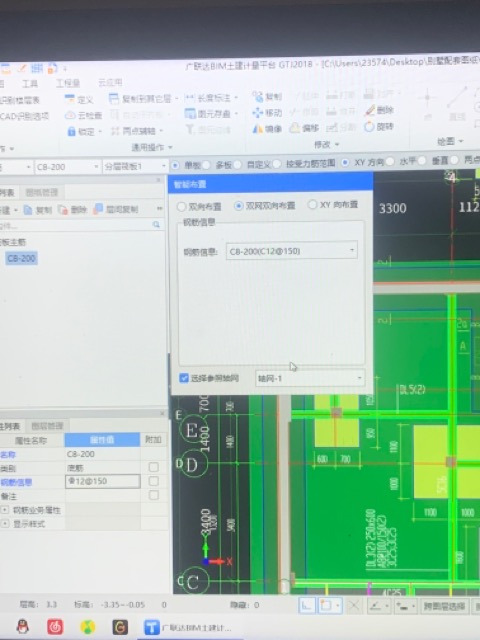Click 层间复制 in the component list toolbar
The width and height of the screenshot is (480, 640).
116,209
